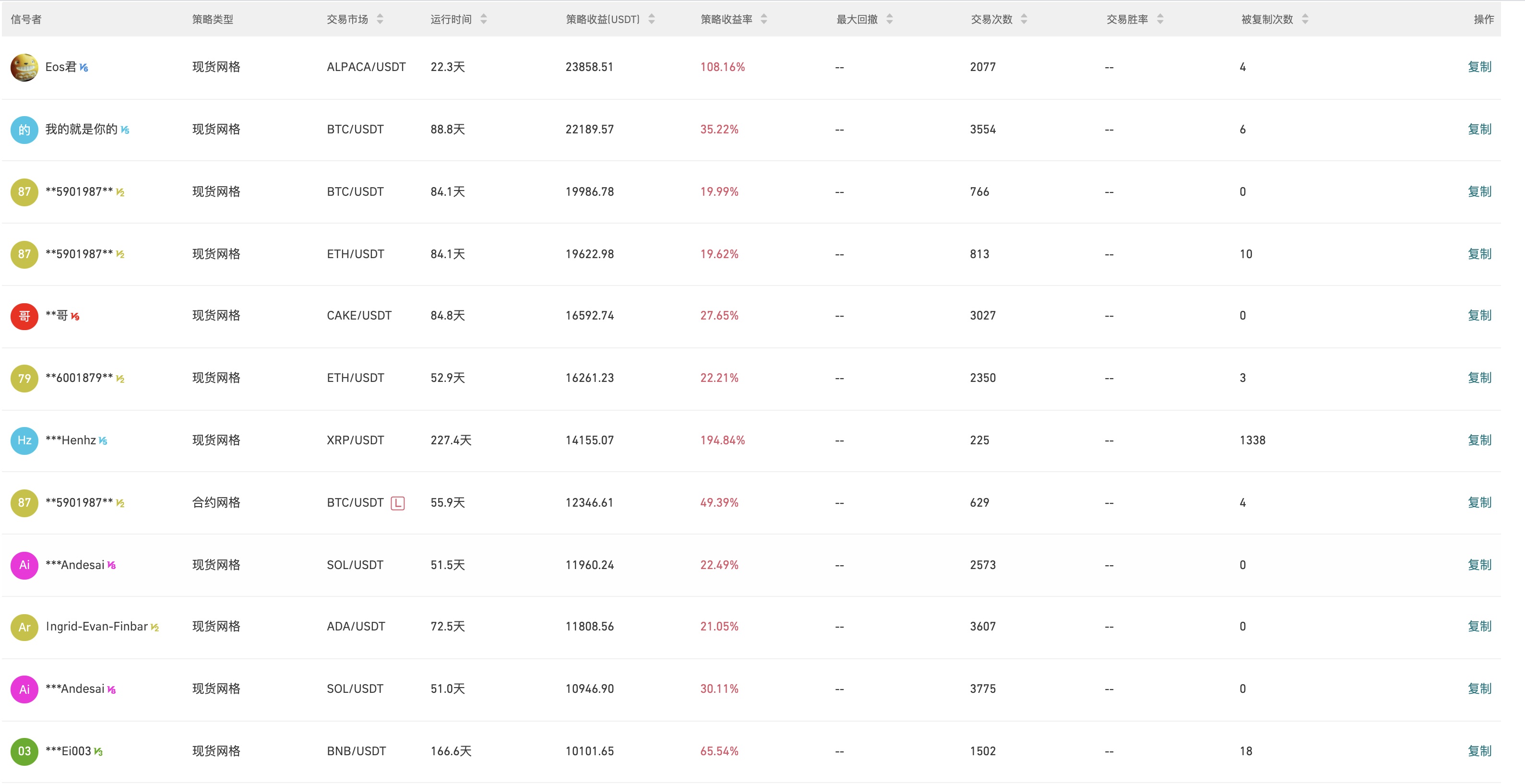The width and height of the screenshot is (1525, 784).
Task: Copy the 19622.98 ETH/USDT strategy
Action: [1479, 253]
